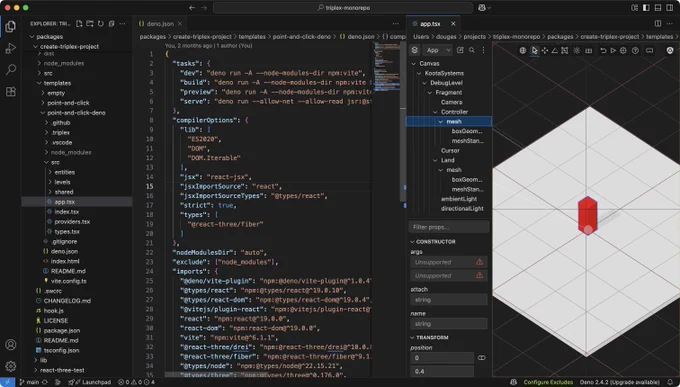
Task: Select the scale tool in canvas toolbar
Action: [x=565, y=51]
